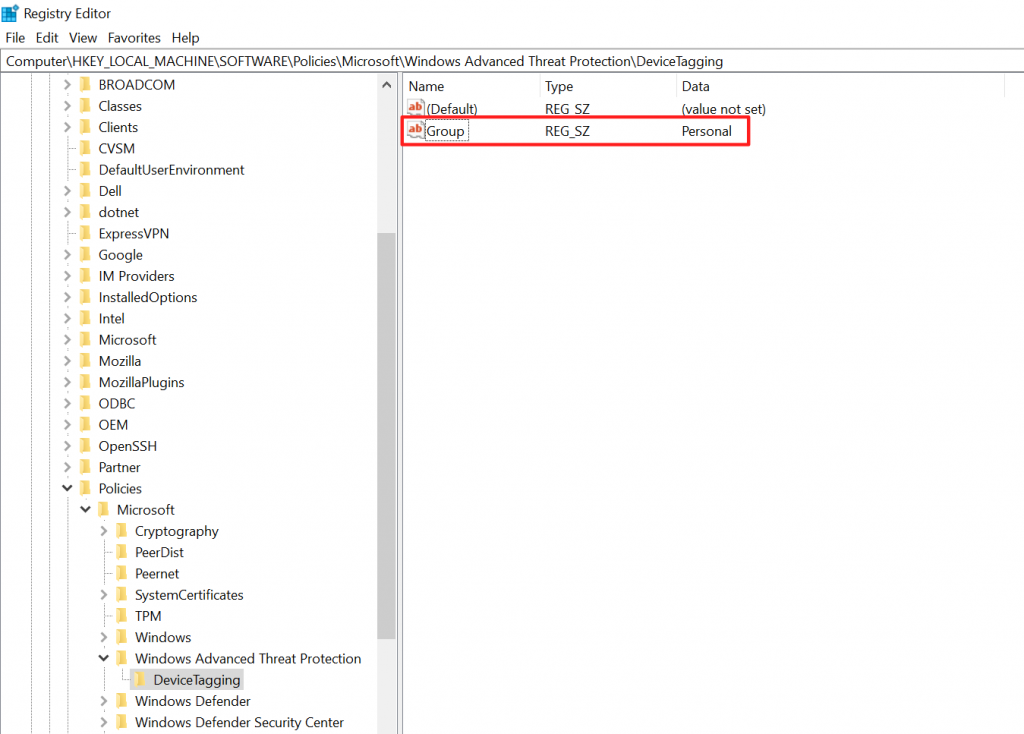This screenshot has width=1024, height=734.
Task: Open the Favorites menu
Action: pos(133,37)
